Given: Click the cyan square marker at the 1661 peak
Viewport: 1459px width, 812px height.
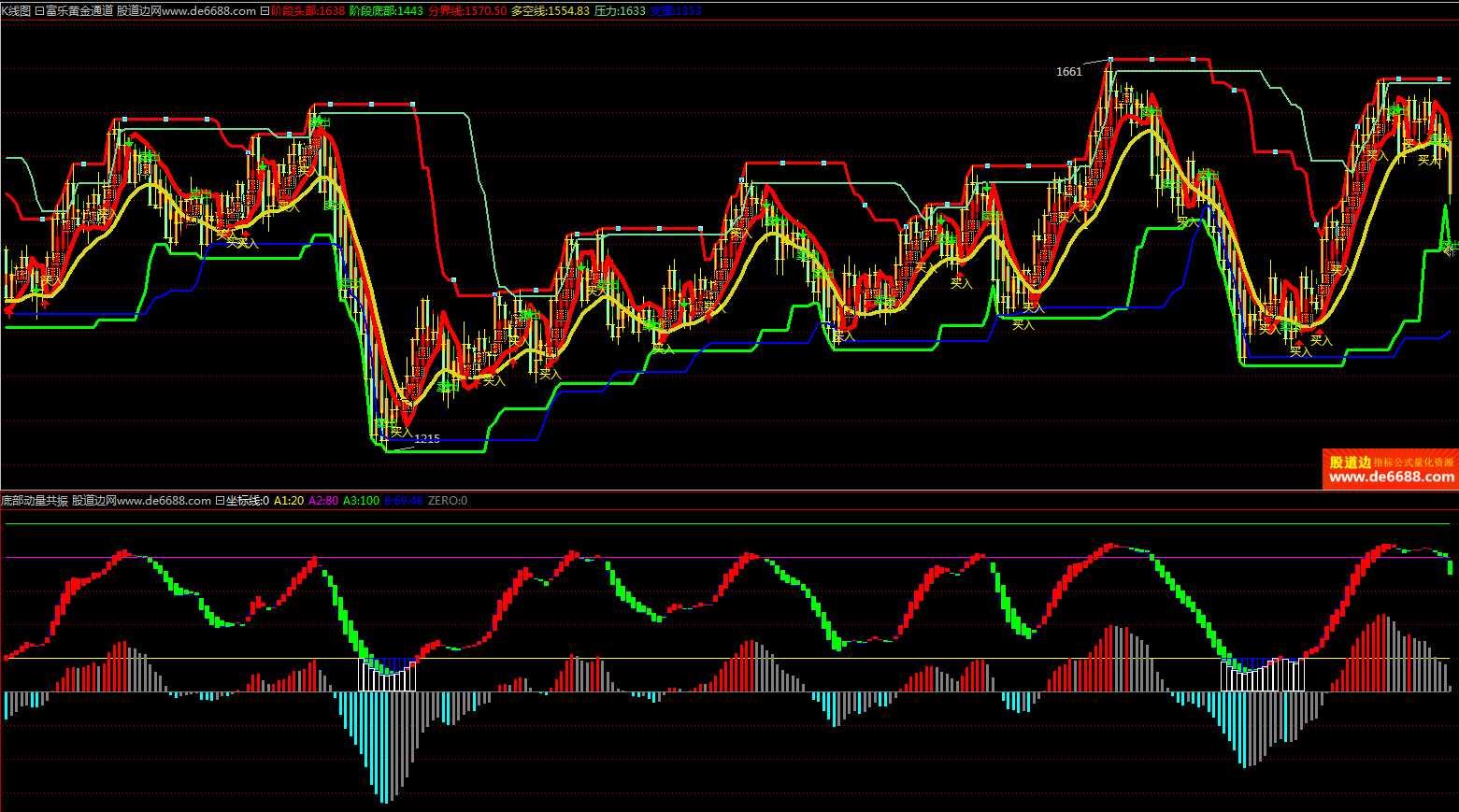Looking at the screenshot, I should click(1110, 59).
